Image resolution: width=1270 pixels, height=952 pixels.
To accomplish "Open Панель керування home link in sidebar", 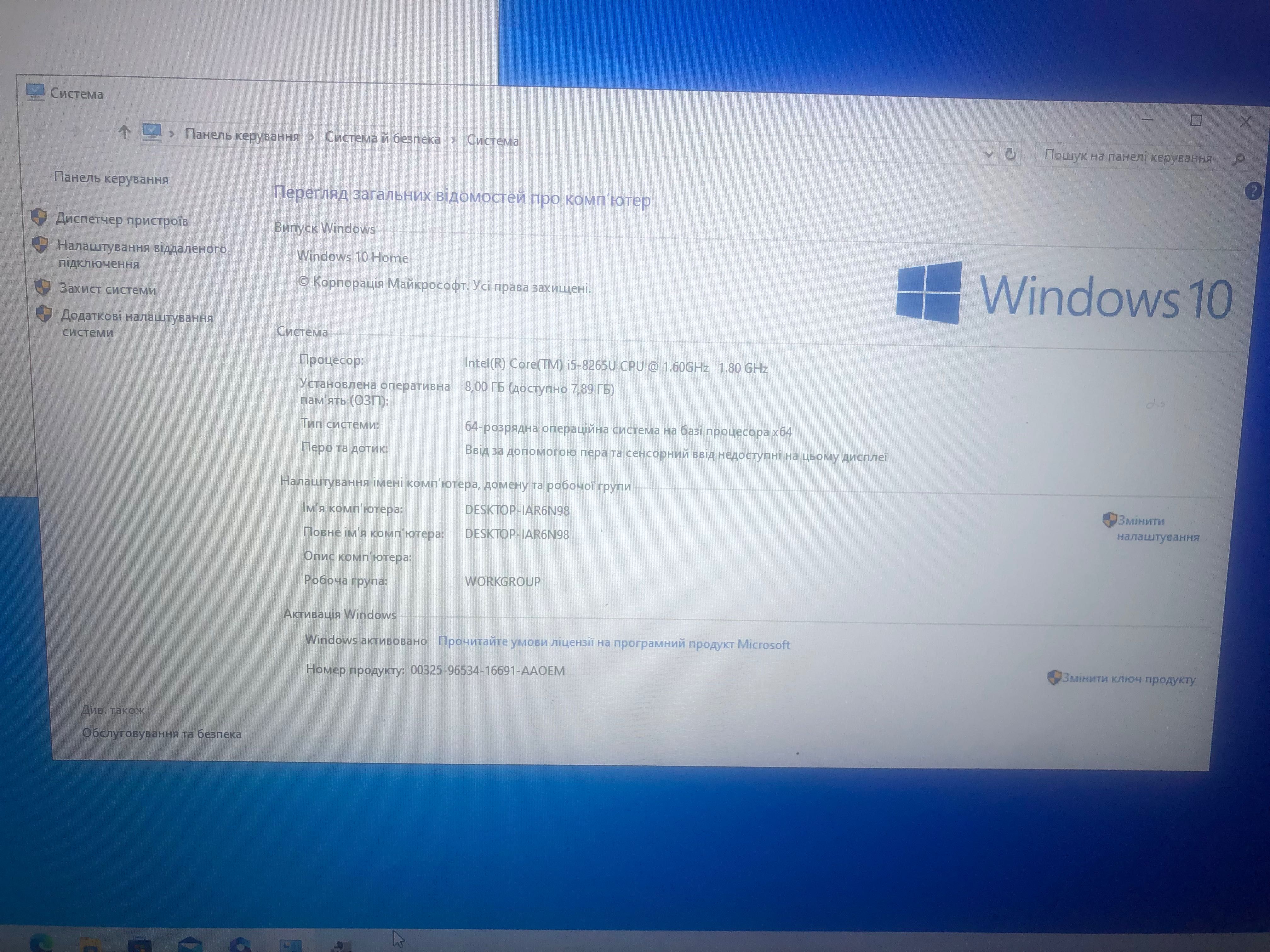I will [x=112, y=178].
